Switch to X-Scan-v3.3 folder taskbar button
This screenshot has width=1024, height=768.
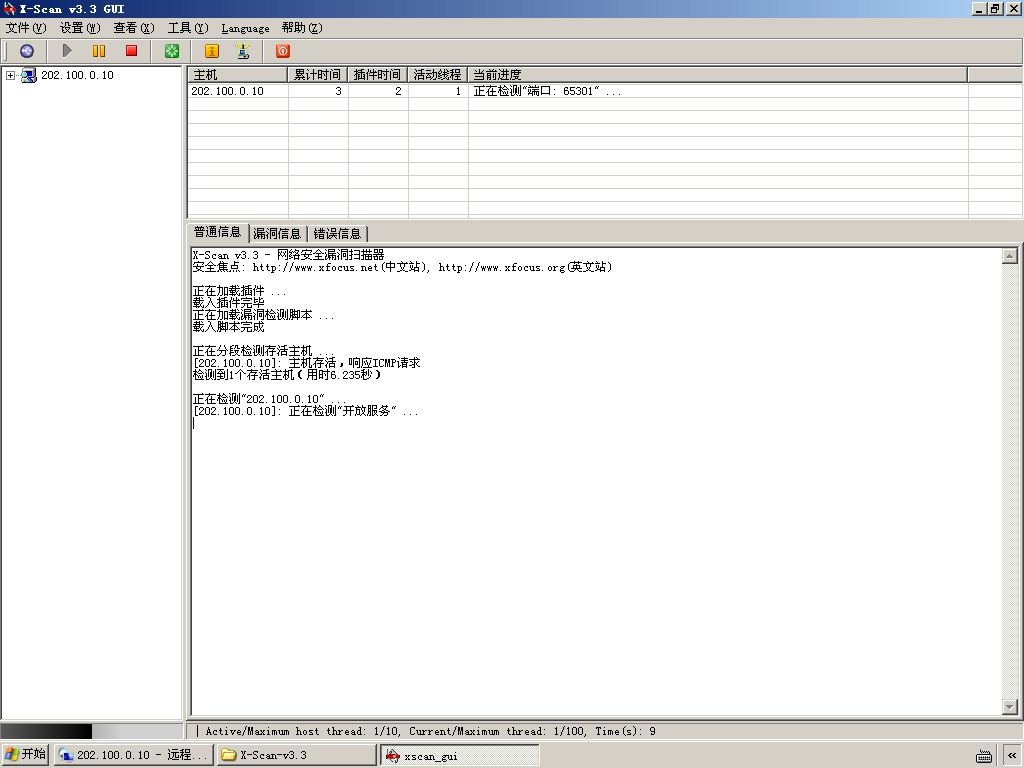pyautogui.click(x=296, y=755)
